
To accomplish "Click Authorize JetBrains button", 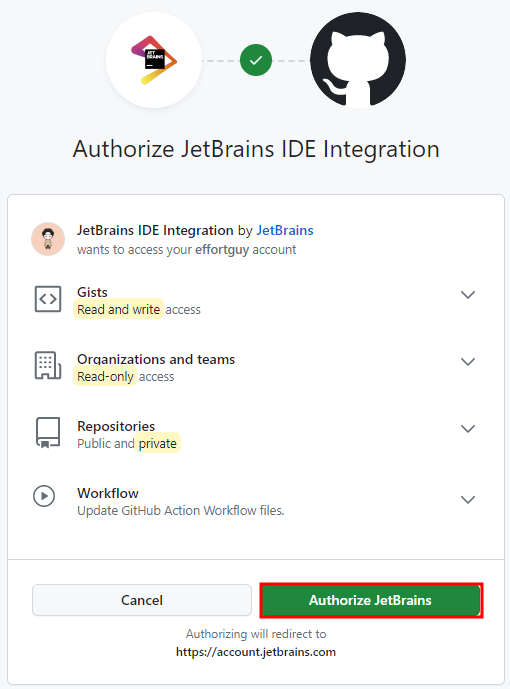I will (371, 600).
